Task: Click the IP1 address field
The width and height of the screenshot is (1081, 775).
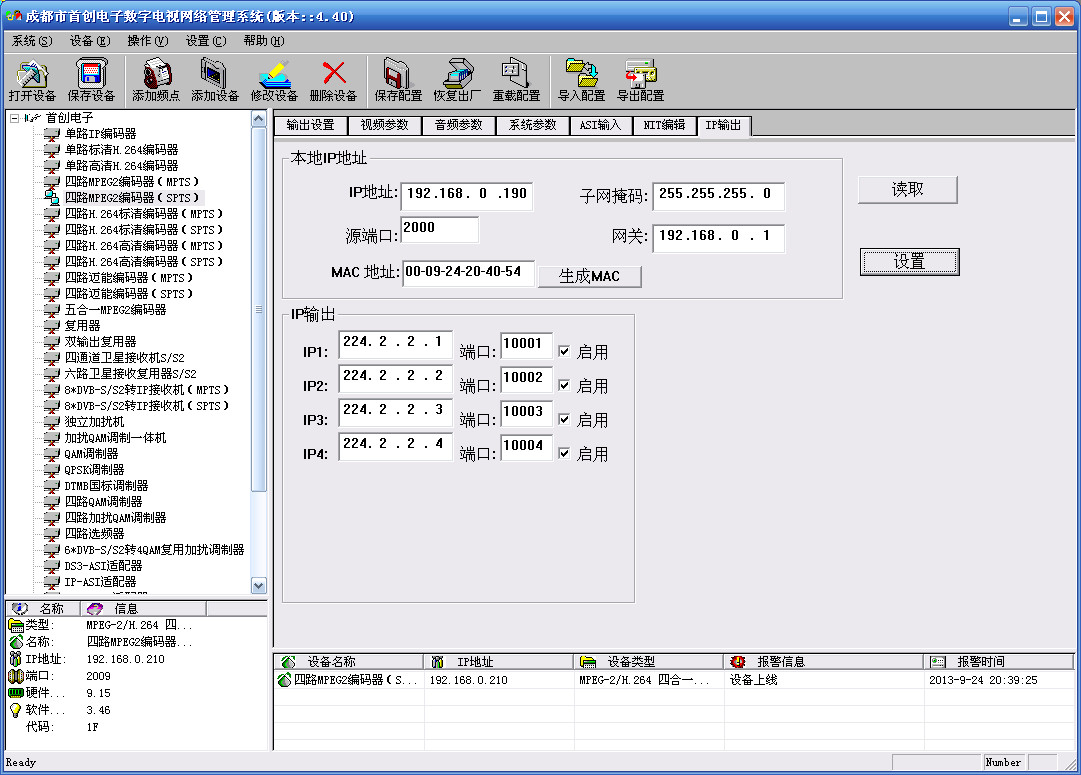Action: click(x=396, y=344)
